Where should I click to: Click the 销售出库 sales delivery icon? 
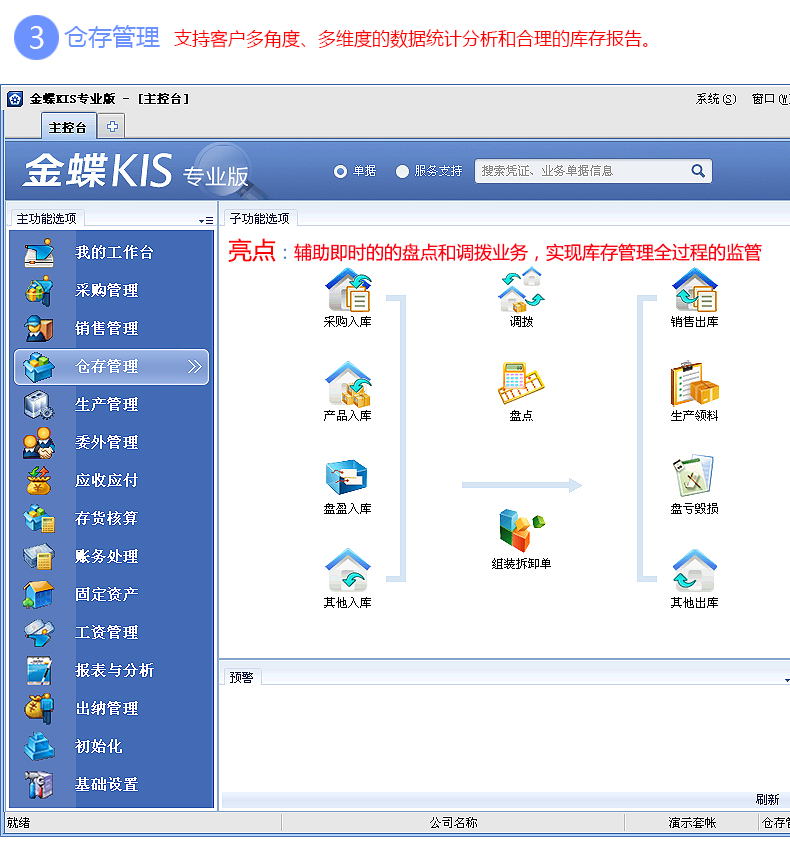[x=694, y=291]
